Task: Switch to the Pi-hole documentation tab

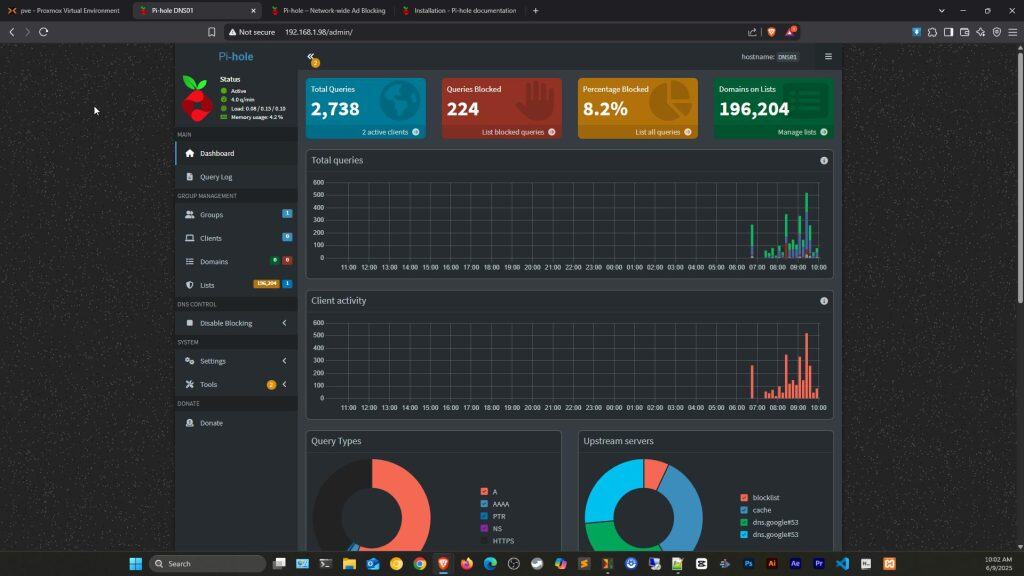Action: pos(460,10)
